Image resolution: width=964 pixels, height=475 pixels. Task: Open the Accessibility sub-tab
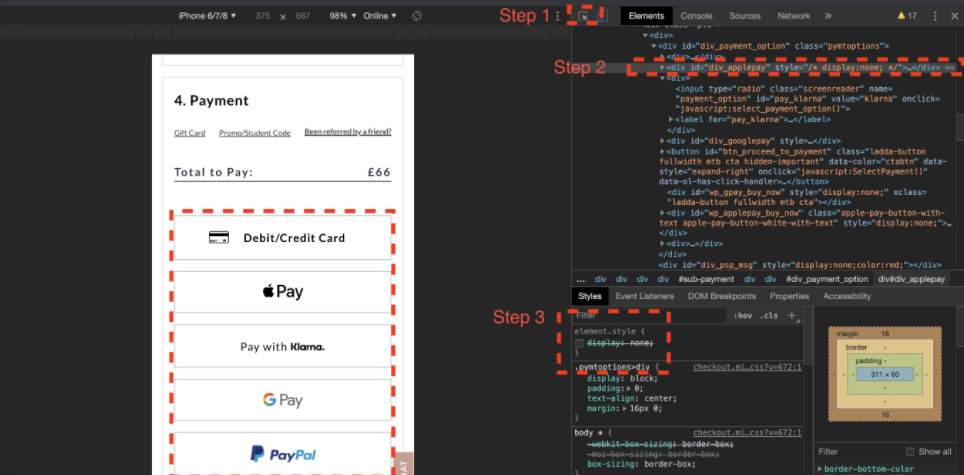tap(847, 296)
